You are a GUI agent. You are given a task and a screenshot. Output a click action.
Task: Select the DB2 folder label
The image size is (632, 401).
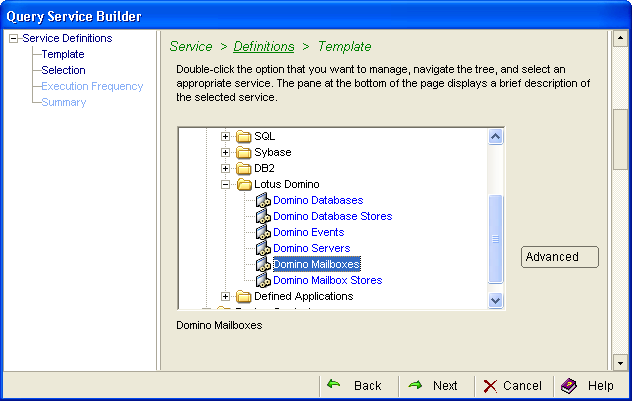point(264,168)
